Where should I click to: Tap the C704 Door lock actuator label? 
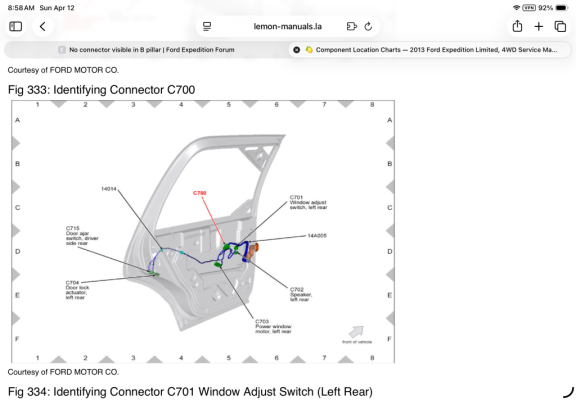(78, 290)
